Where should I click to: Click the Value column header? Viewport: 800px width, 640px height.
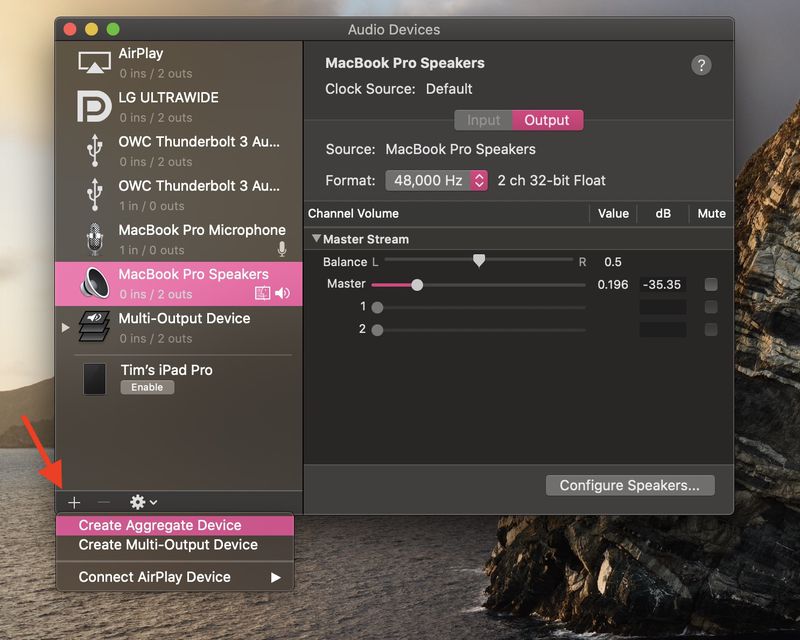pos(613,213)
